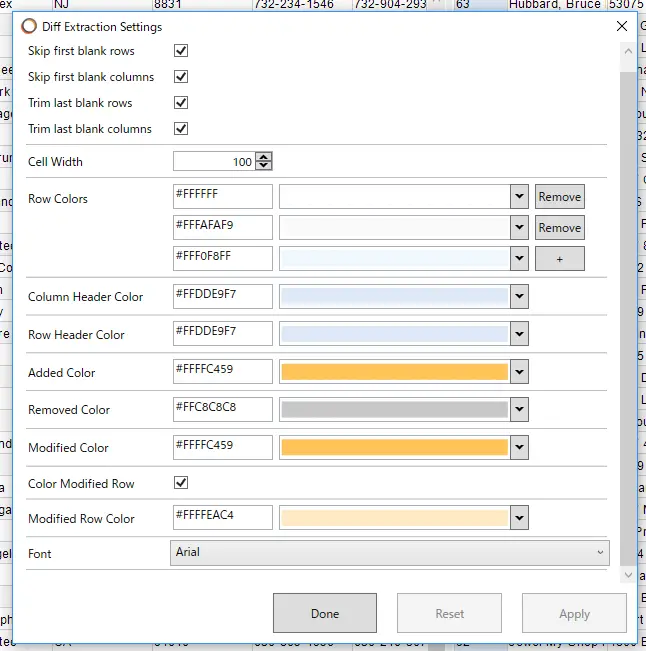Image resolution: width=646 pixels, height=651 pixels.
Task: Click the settings dialog vertical scrollbar thumb
Action: [x=628, y=318]
